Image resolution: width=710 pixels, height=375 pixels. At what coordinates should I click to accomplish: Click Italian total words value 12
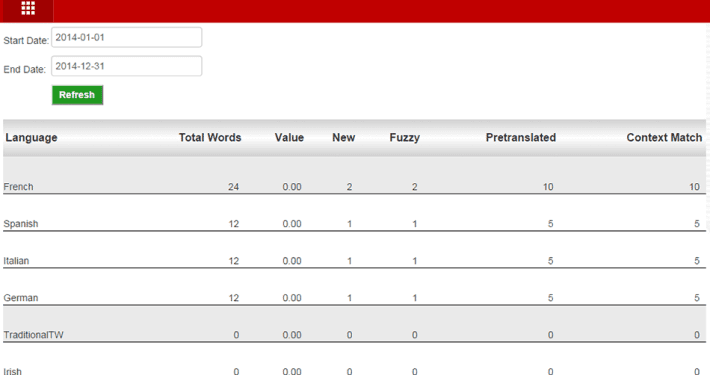tap(233, 261)
